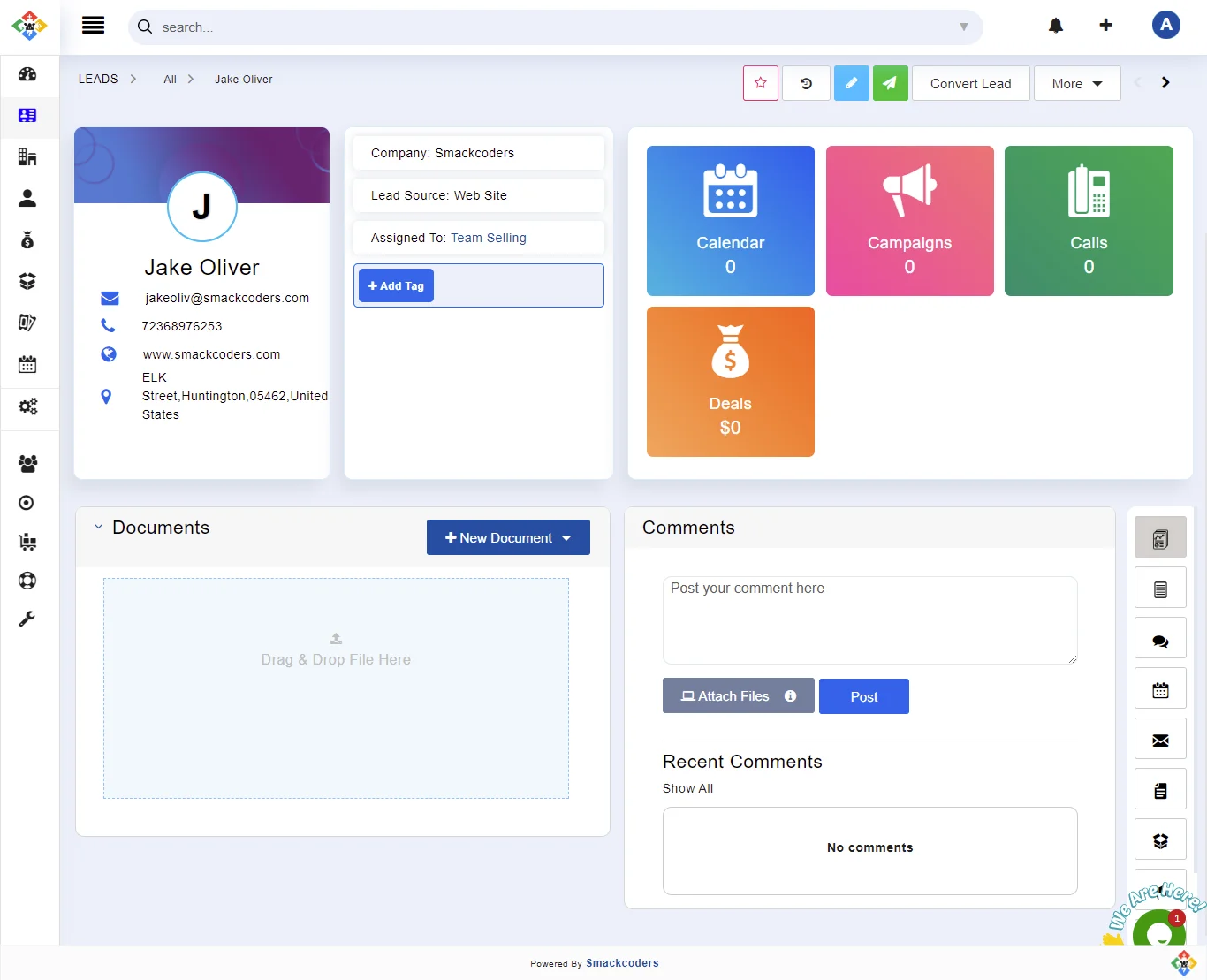Image resolution: width=1207 pixels, height=980 pixels.
Task: Go to LEADS in the breadcrumb
Action: [x=98, y=79]
